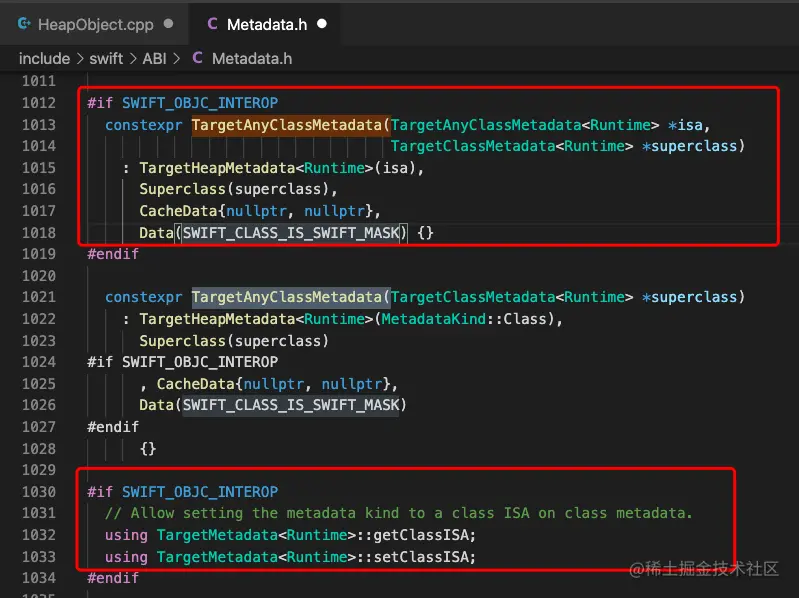Click the unsaved dot on HeapObject.cpp tab
This screenshot has height=598, width=799.
coord(168,24)
